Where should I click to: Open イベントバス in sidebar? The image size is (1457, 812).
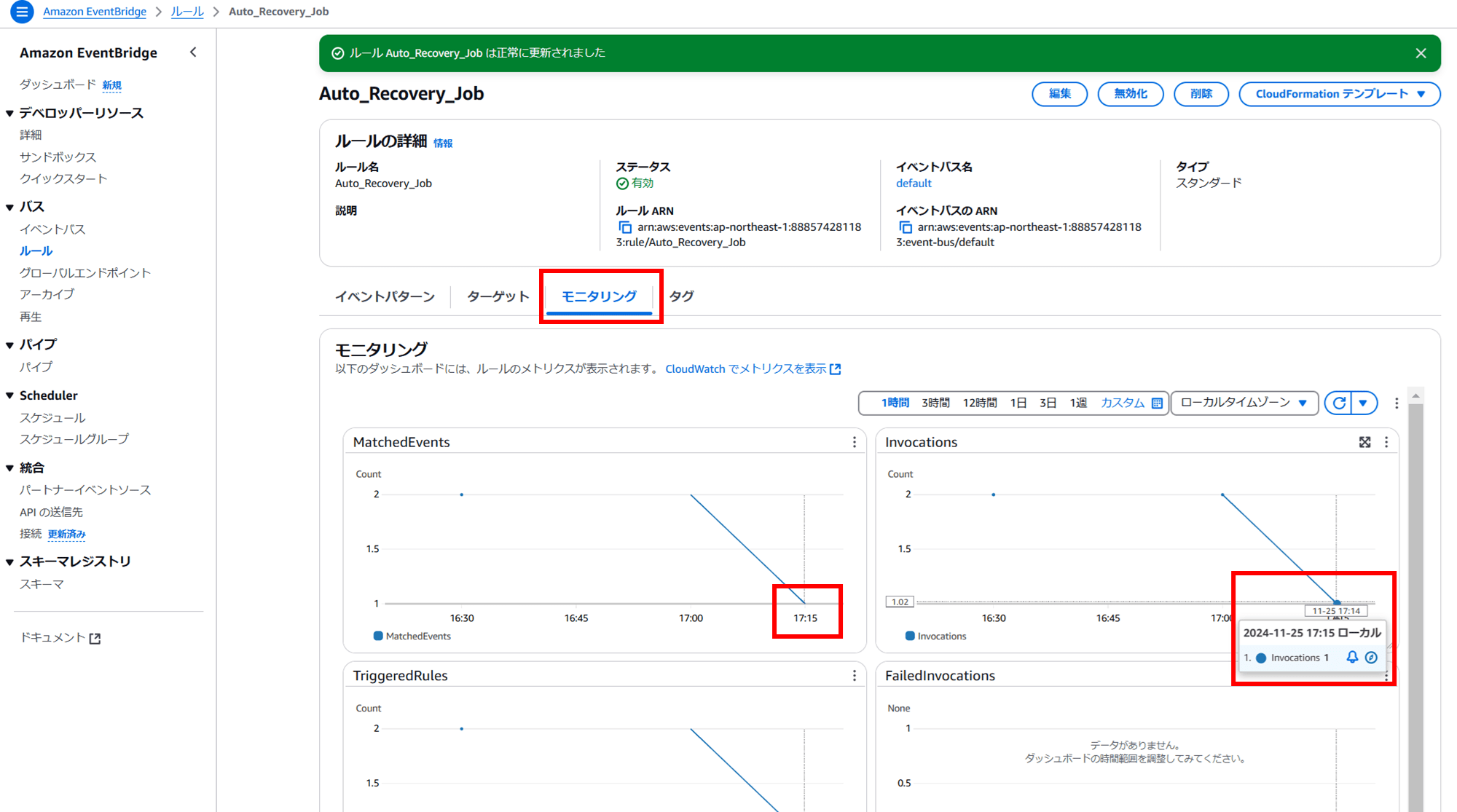pos(52,229)
